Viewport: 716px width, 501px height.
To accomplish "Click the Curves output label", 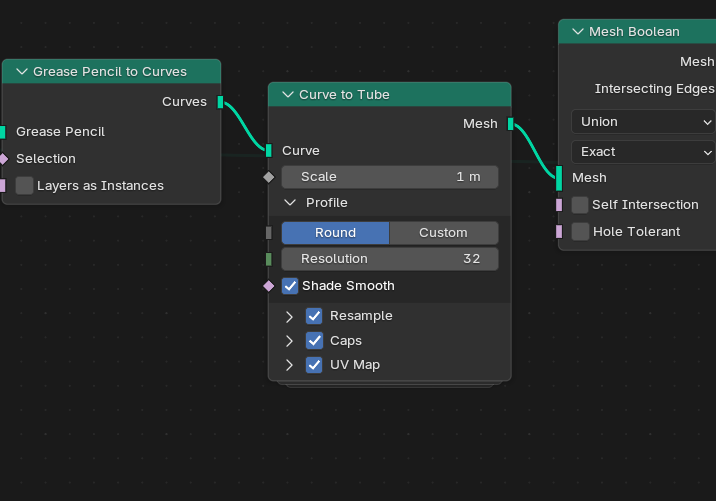I will (x=184, y=102).
